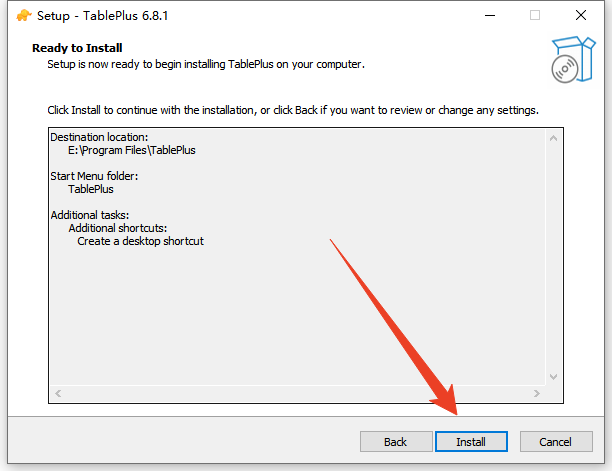Select the "E:\Program Files\TablePlus" path line

click(132, 150)
